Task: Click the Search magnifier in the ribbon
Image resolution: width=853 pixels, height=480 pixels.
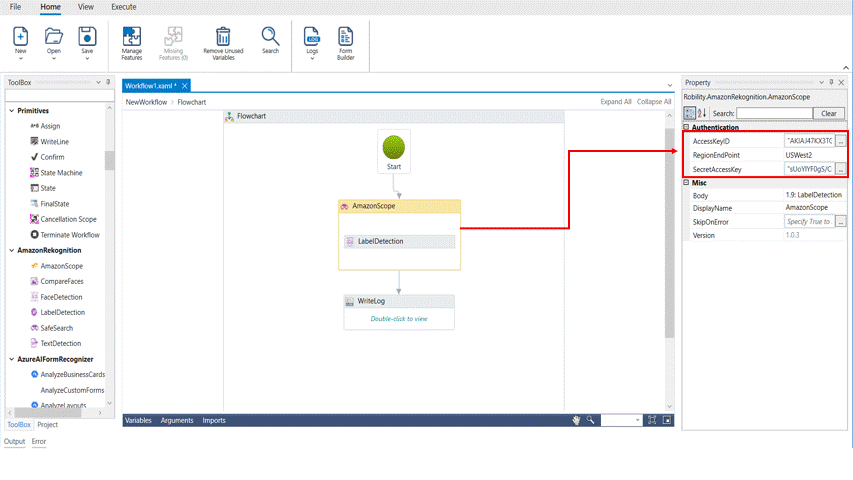Action: (x=270, y=37)
